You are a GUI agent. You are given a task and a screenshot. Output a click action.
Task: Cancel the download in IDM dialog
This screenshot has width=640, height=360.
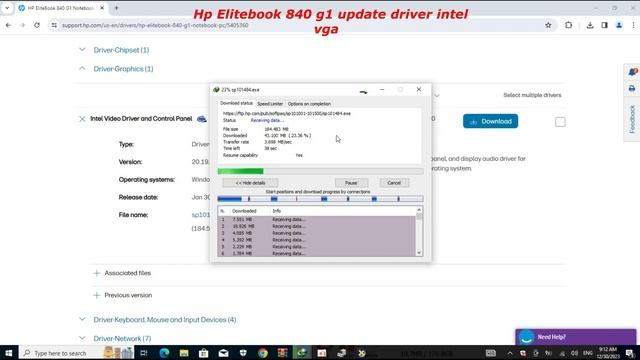(x=394, y=183)
